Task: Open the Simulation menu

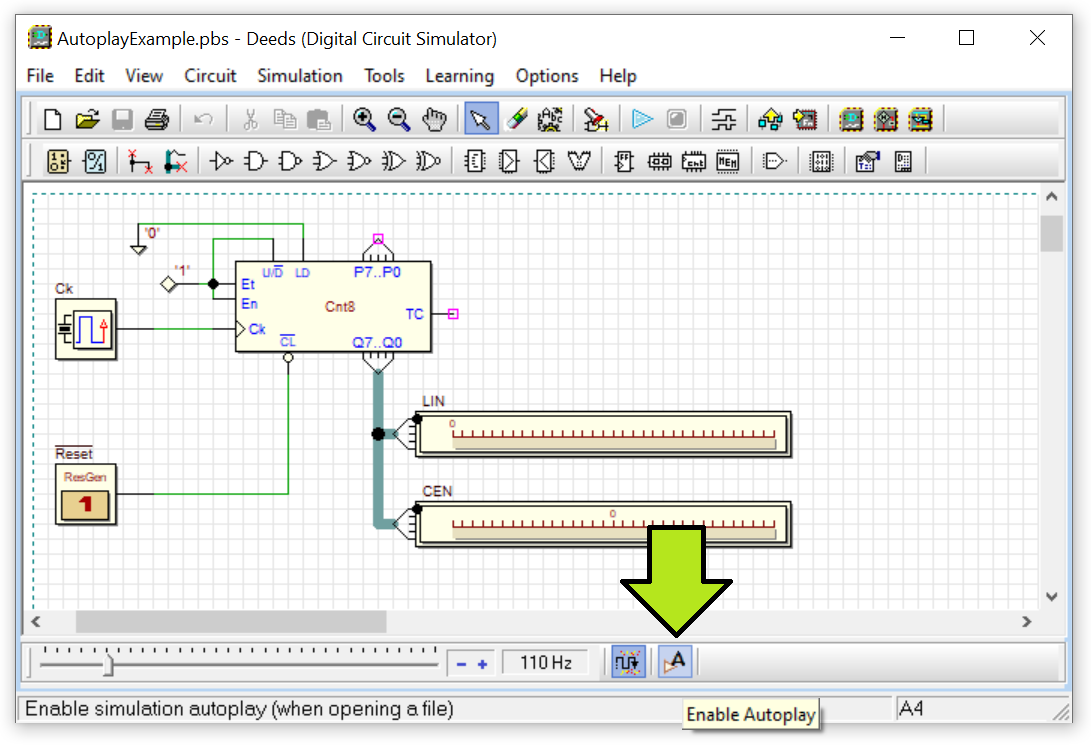Action: [300, 76]
